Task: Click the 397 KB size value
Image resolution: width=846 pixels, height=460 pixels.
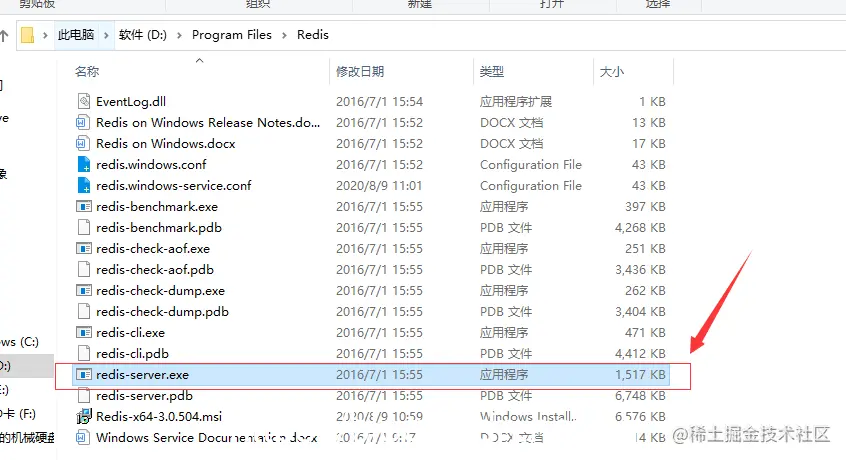Action: (645, 207)
